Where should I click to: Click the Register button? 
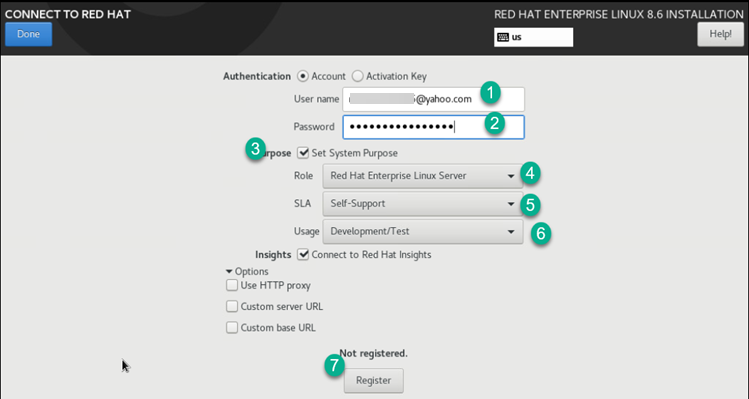pos(374,380)
